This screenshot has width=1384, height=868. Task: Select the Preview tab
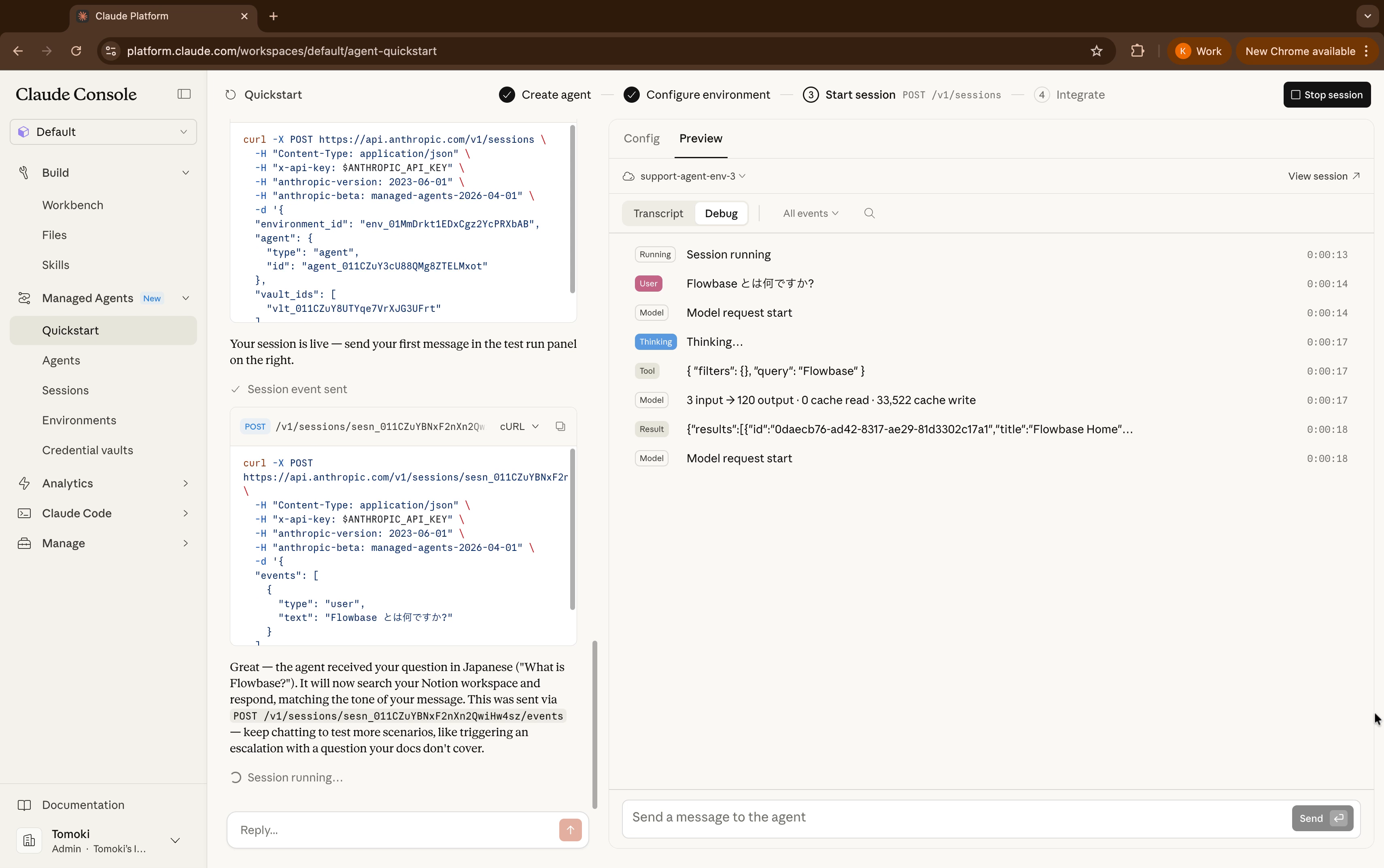click(x=700, y=138)
